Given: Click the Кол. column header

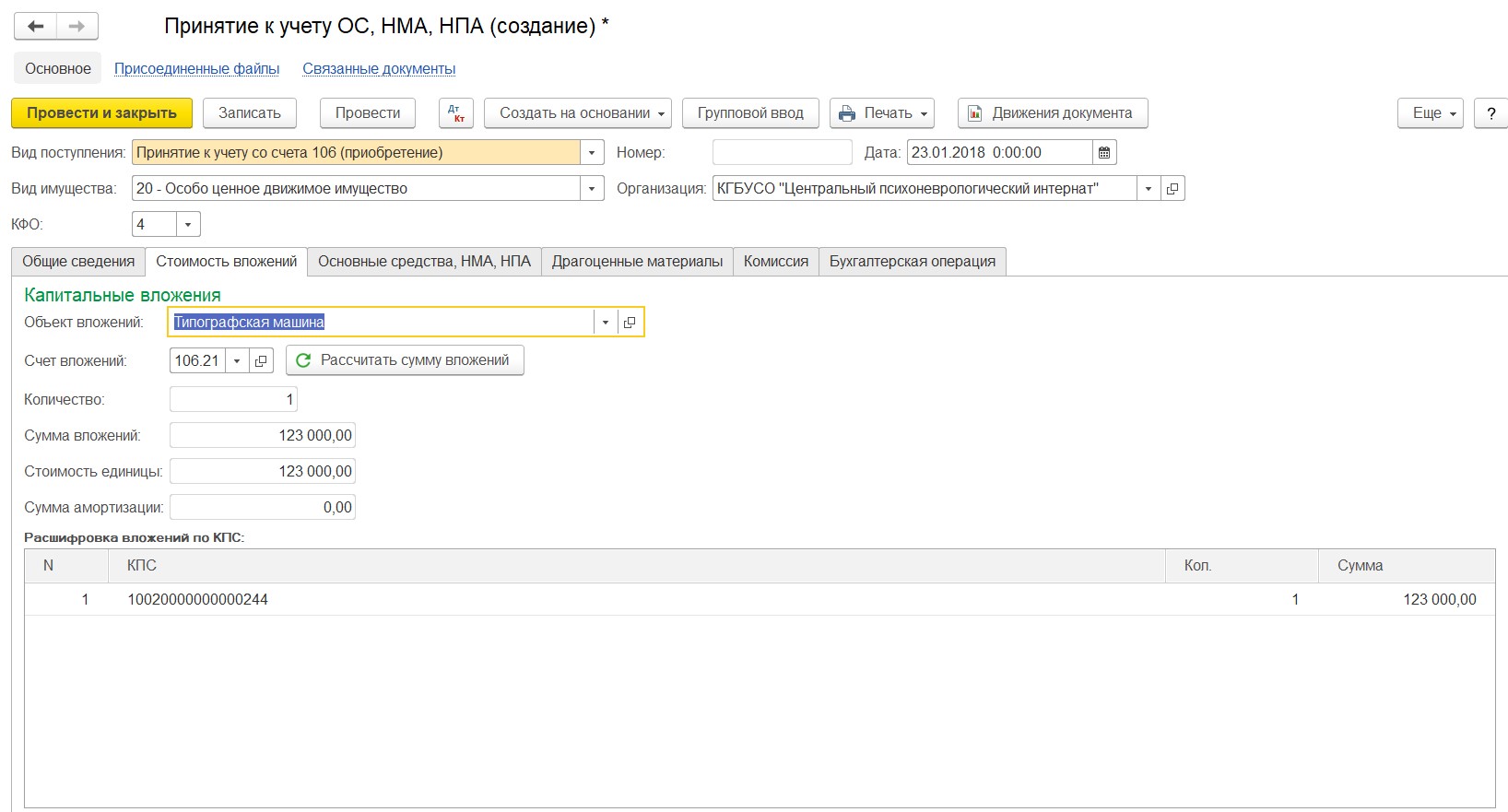Looking at the screenshot, I should [1242, 566].
